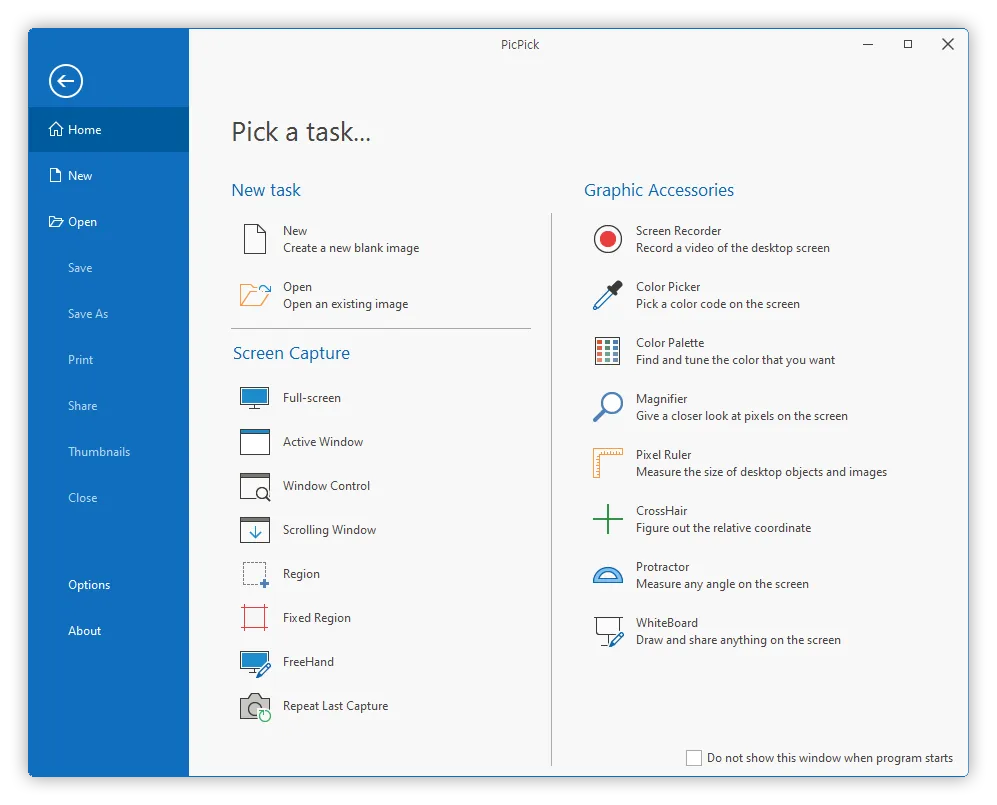997x805 pixels.
Task: Click the 'Window Control' label
Action: click(x=326, y=486)
